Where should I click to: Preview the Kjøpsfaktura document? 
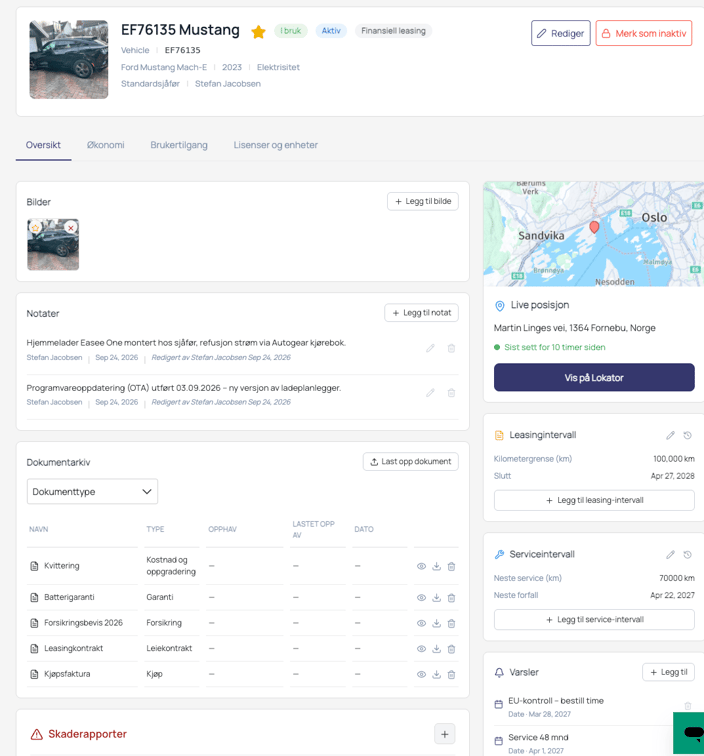[x=421, y=674]
